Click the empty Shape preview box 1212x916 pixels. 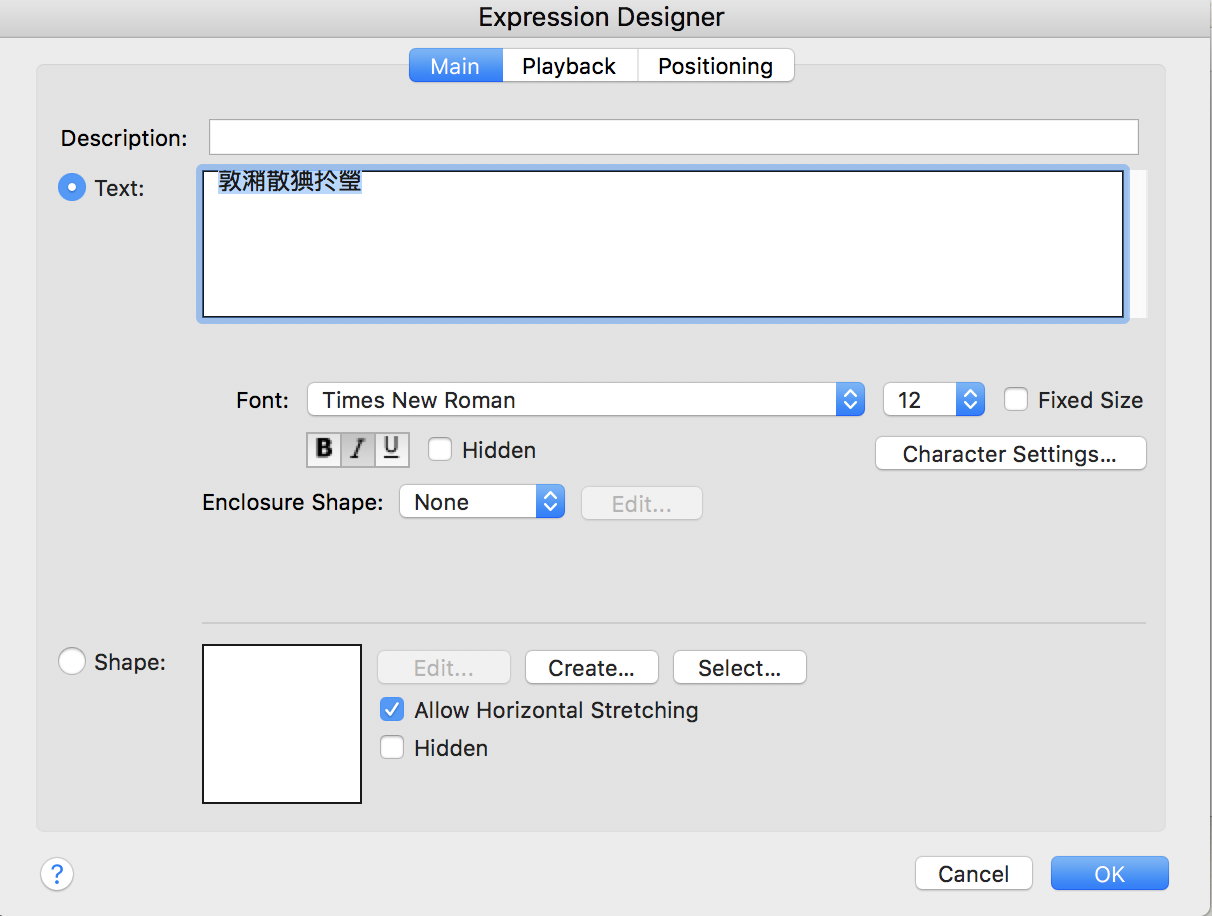coord(282,724)
